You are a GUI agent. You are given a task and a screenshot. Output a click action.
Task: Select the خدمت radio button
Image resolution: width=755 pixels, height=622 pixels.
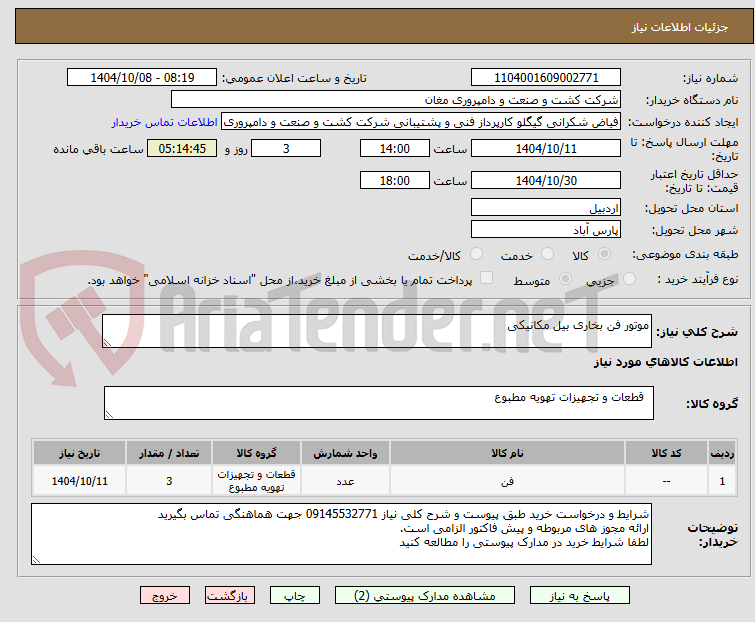547,254
